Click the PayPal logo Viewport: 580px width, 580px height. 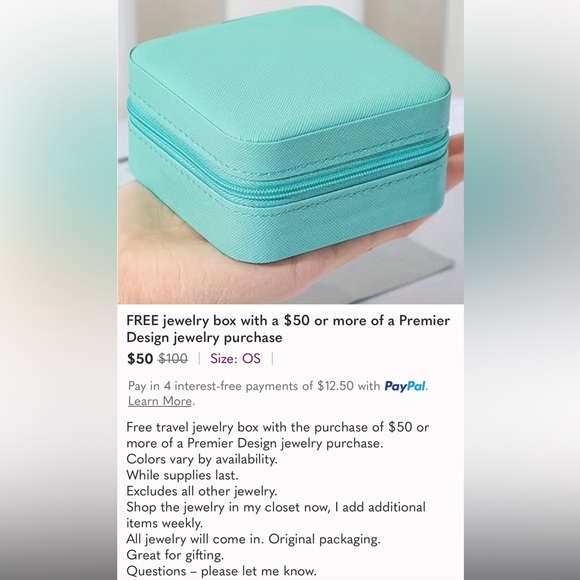point(405,386)
